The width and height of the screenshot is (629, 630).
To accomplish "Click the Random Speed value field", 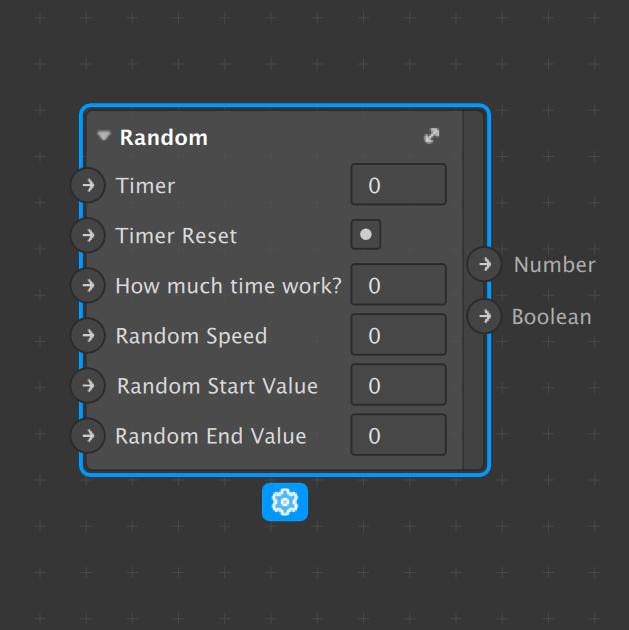I will (x=398, y=335).
